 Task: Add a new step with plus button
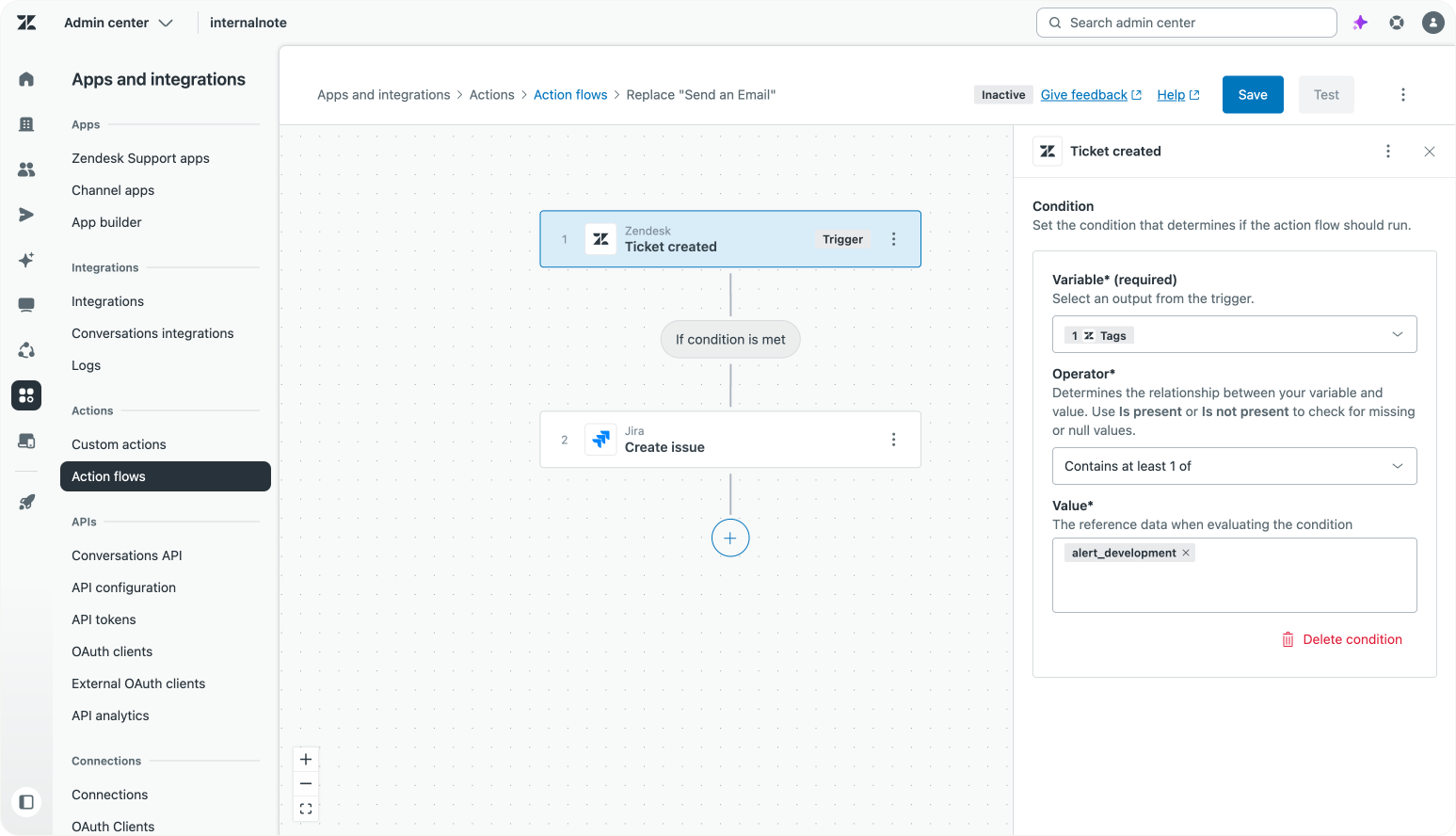point(730,539)
